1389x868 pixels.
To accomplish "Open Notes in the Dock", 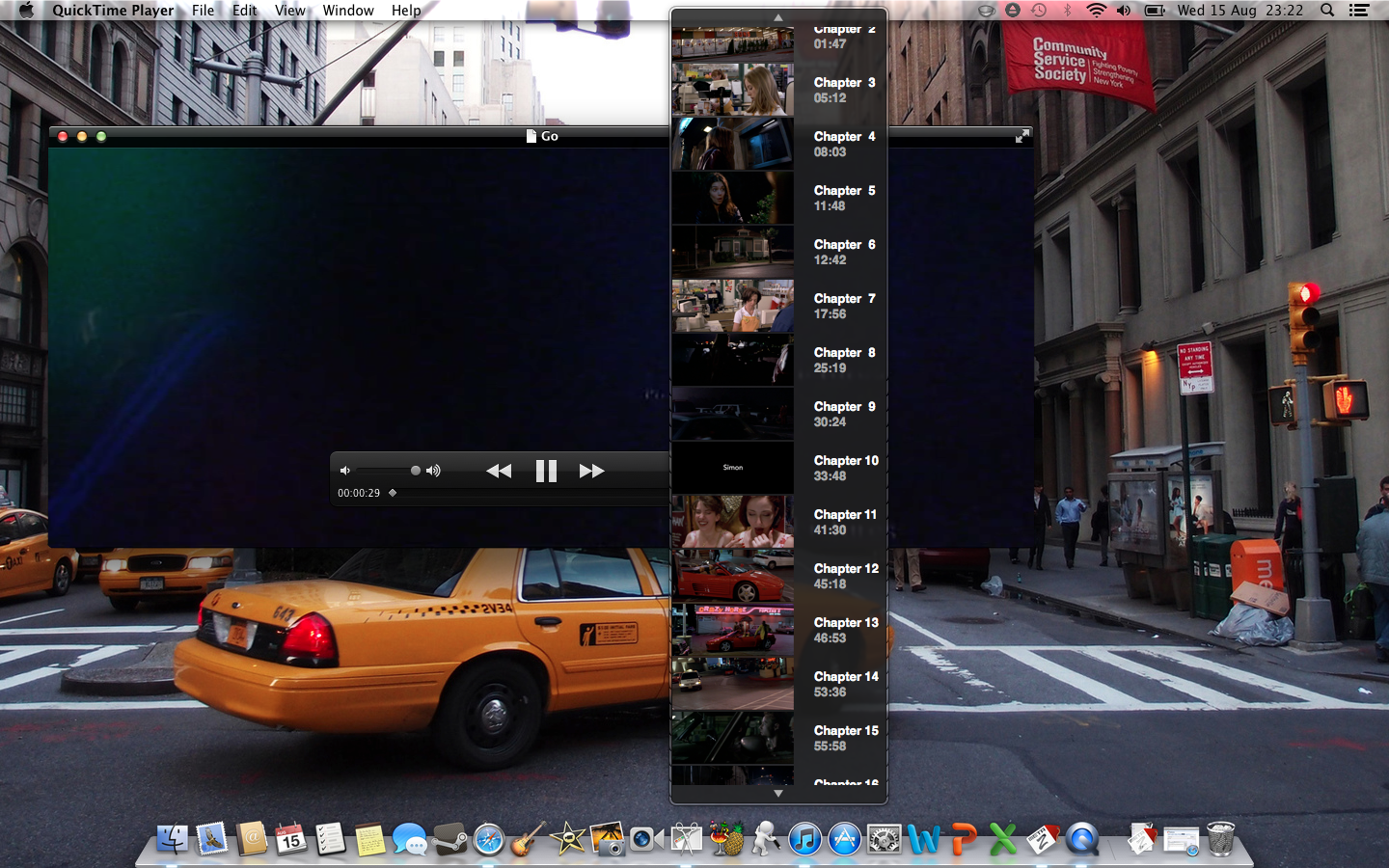I will [x=369, y=838].
